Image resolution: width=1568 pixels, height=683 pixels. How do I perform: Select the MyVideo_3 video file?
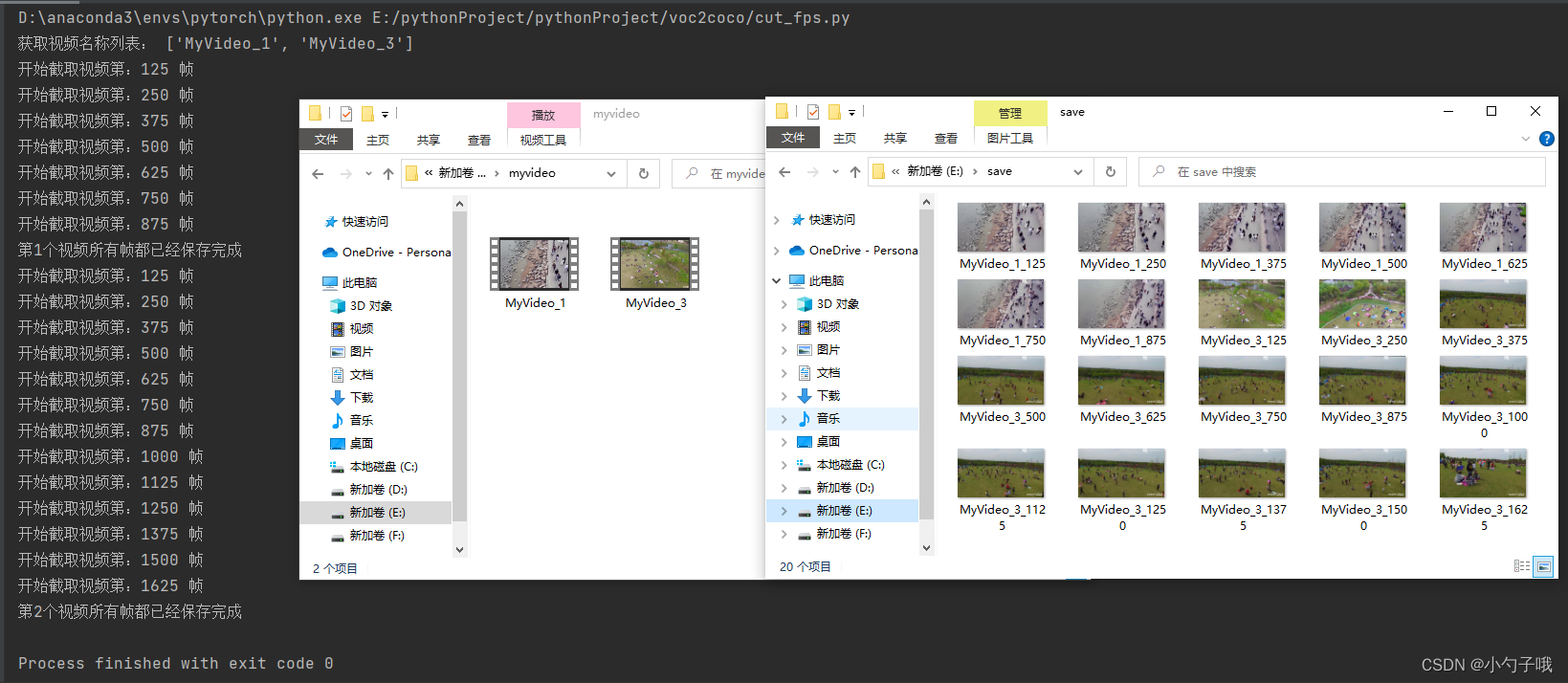(655, 274)
